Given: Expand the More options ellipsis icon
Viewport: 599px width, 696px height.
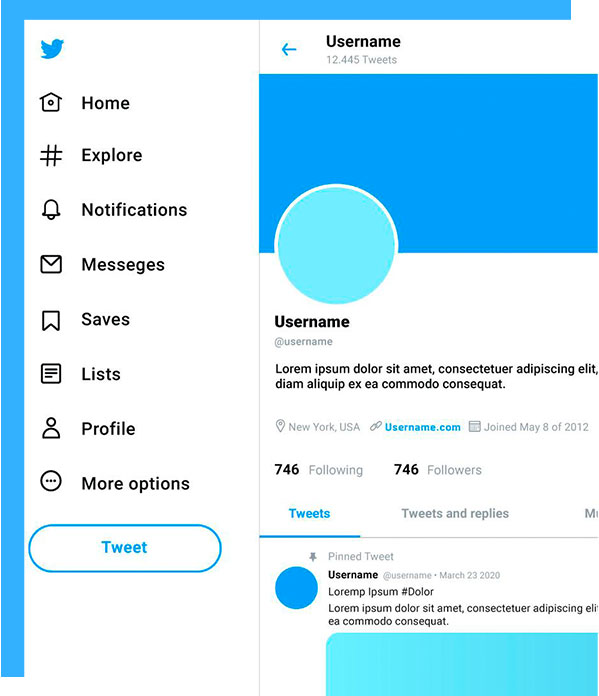Looking at the screenshot, I should [x=51, y=481].
